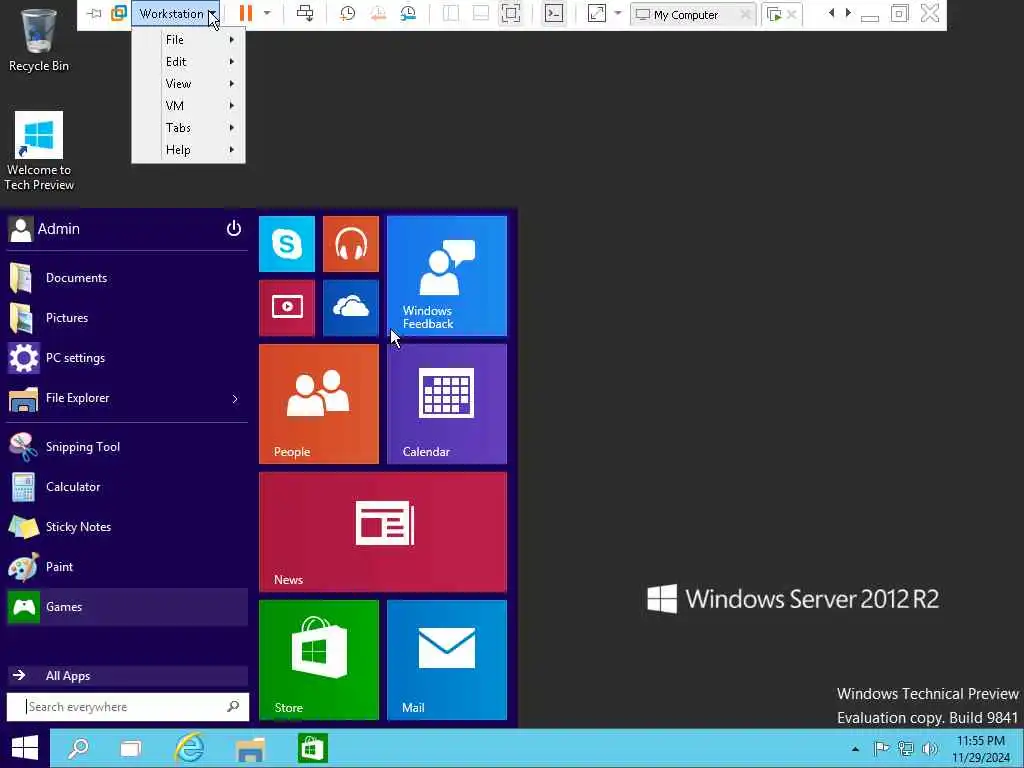Open the Recycle Bin desktop icon

click(39, 40)
